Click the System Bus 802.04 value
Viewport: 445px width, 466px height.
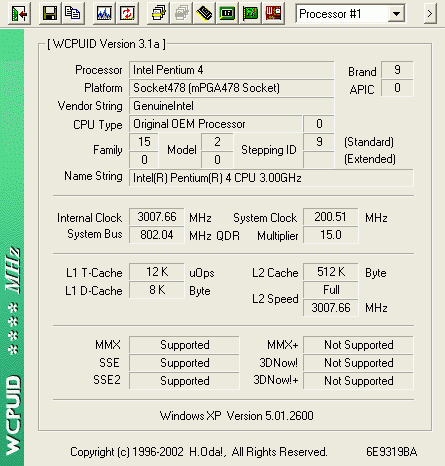[157, 235]
